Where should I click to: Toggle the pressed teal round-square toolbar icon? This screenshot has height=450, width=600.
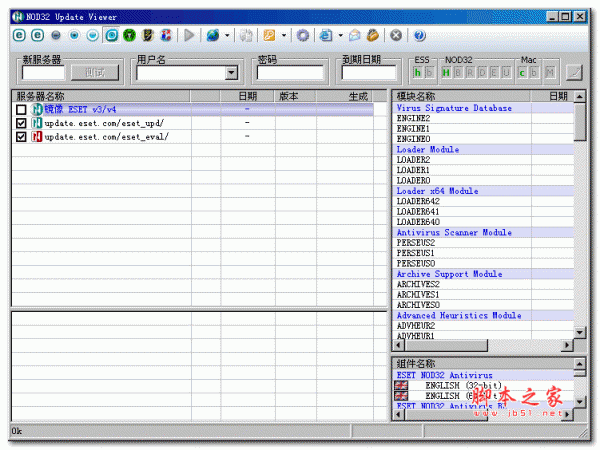click(x=111, y=36)
